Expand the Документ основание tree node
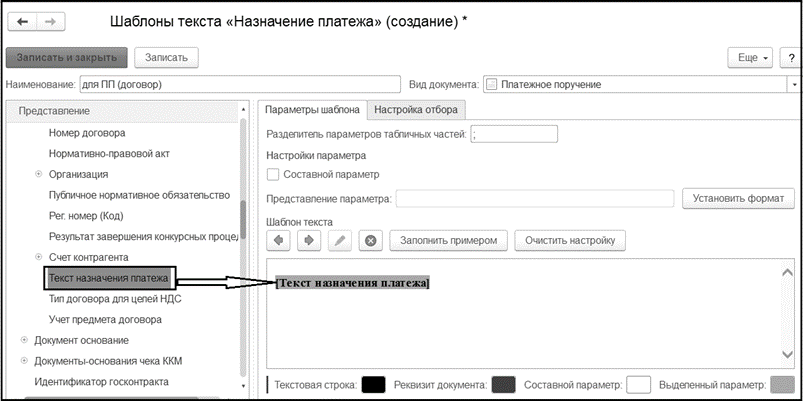 click(24, 340)
